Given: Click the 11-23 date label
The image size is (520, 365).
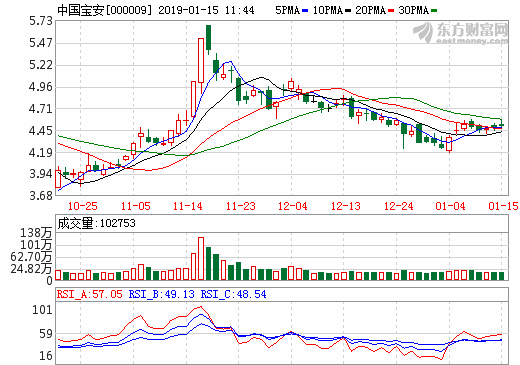Looking at the screenshot, I should click(x=240, y=206).
